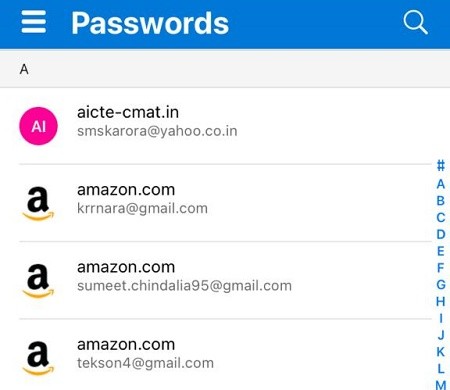Screen dimensions: 450x390
Task: Open amazon.com entry for tekson4@gmail.com
Action: tap(225, 355)
